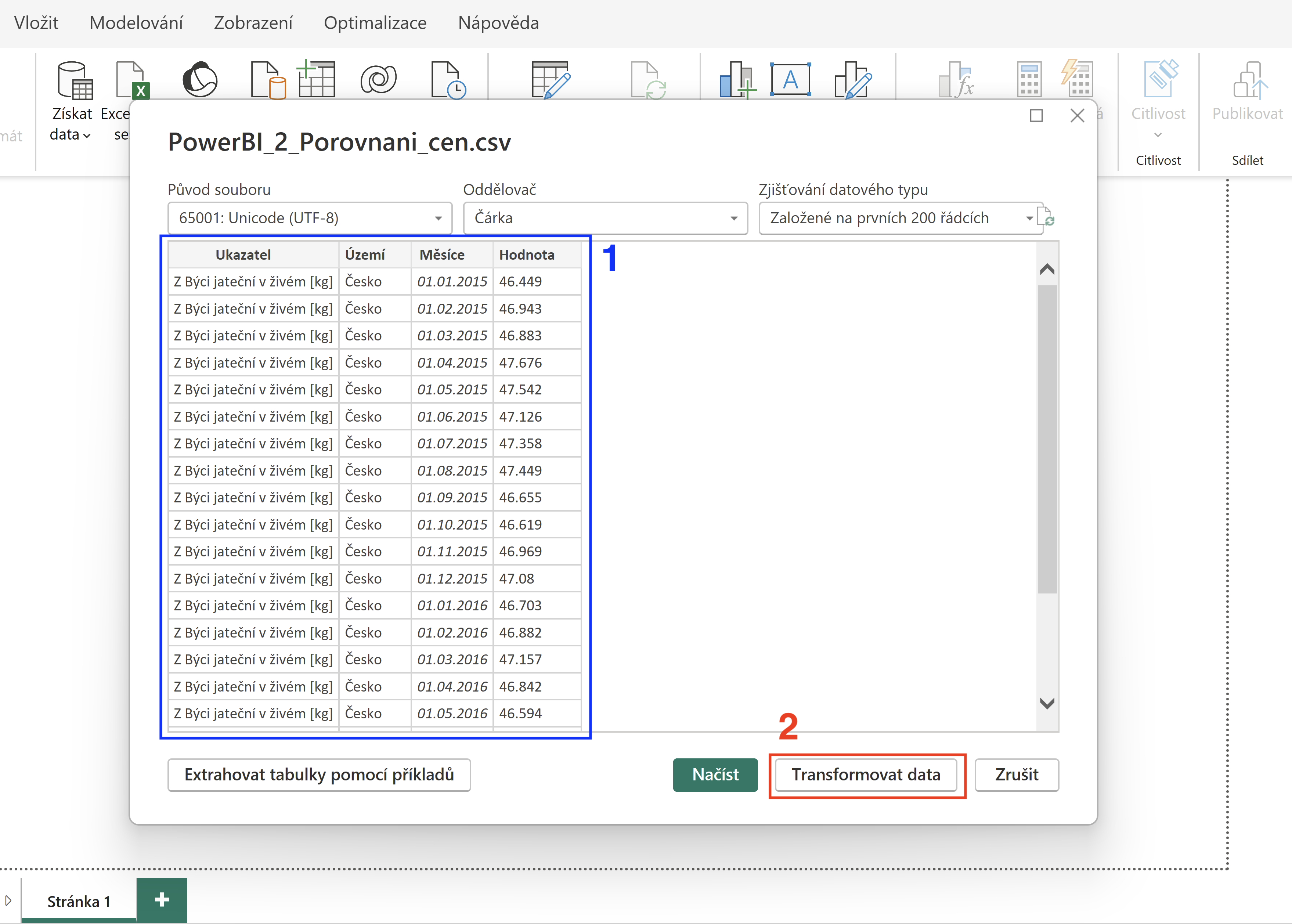Viewport: 1292px width, 924px height.
Task: Click the Transformovat data button in dialog
Action: (x=866, y=775)
